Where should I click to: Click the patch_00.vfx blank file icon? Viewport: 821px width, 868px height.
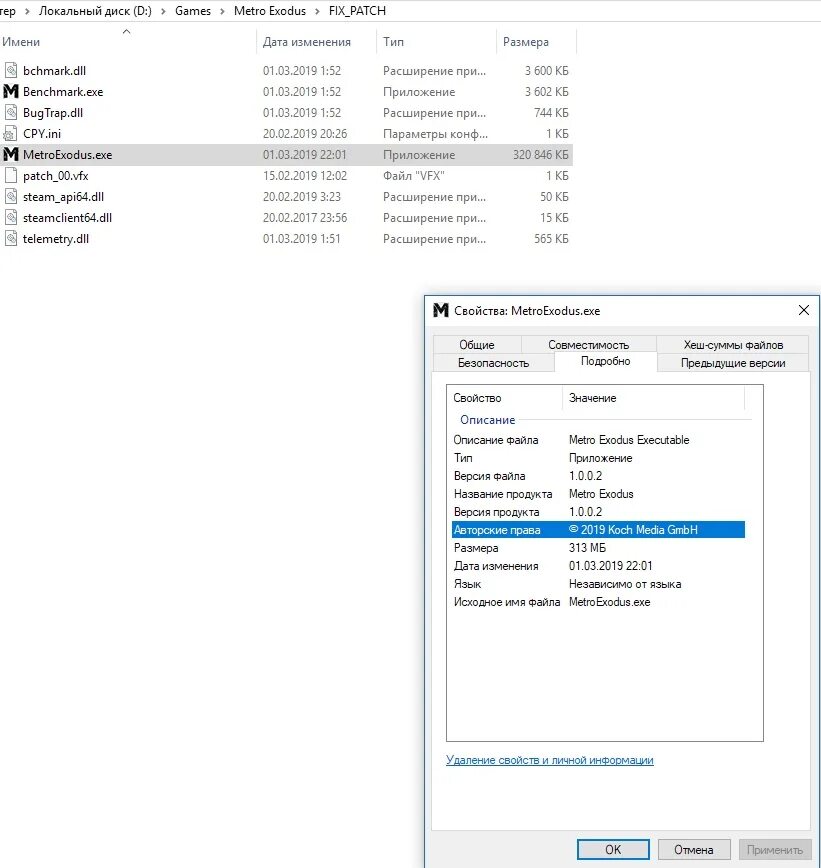[11, 175]
